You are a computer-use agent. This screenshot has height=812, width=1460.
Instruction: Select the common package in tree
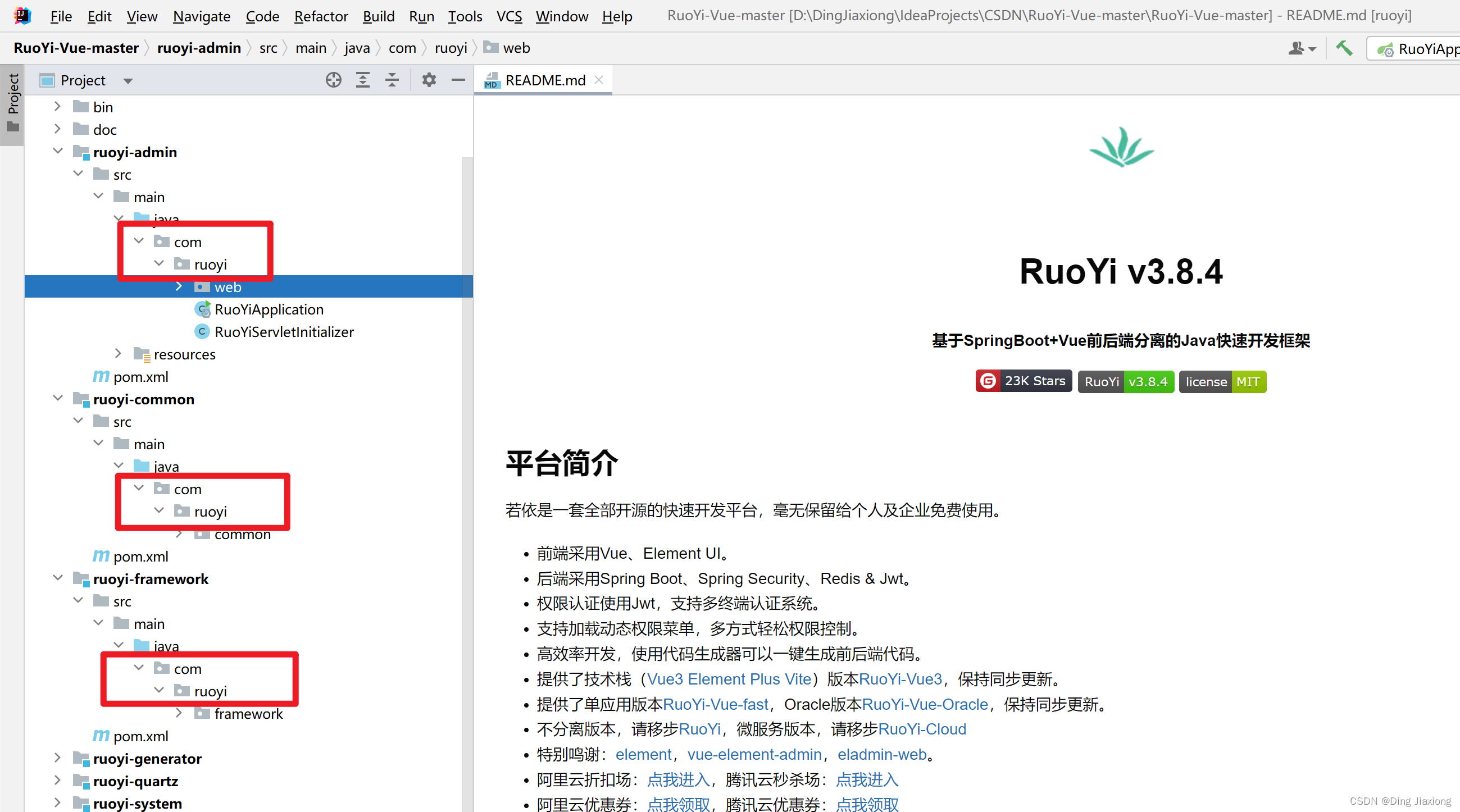click(243, 535)
